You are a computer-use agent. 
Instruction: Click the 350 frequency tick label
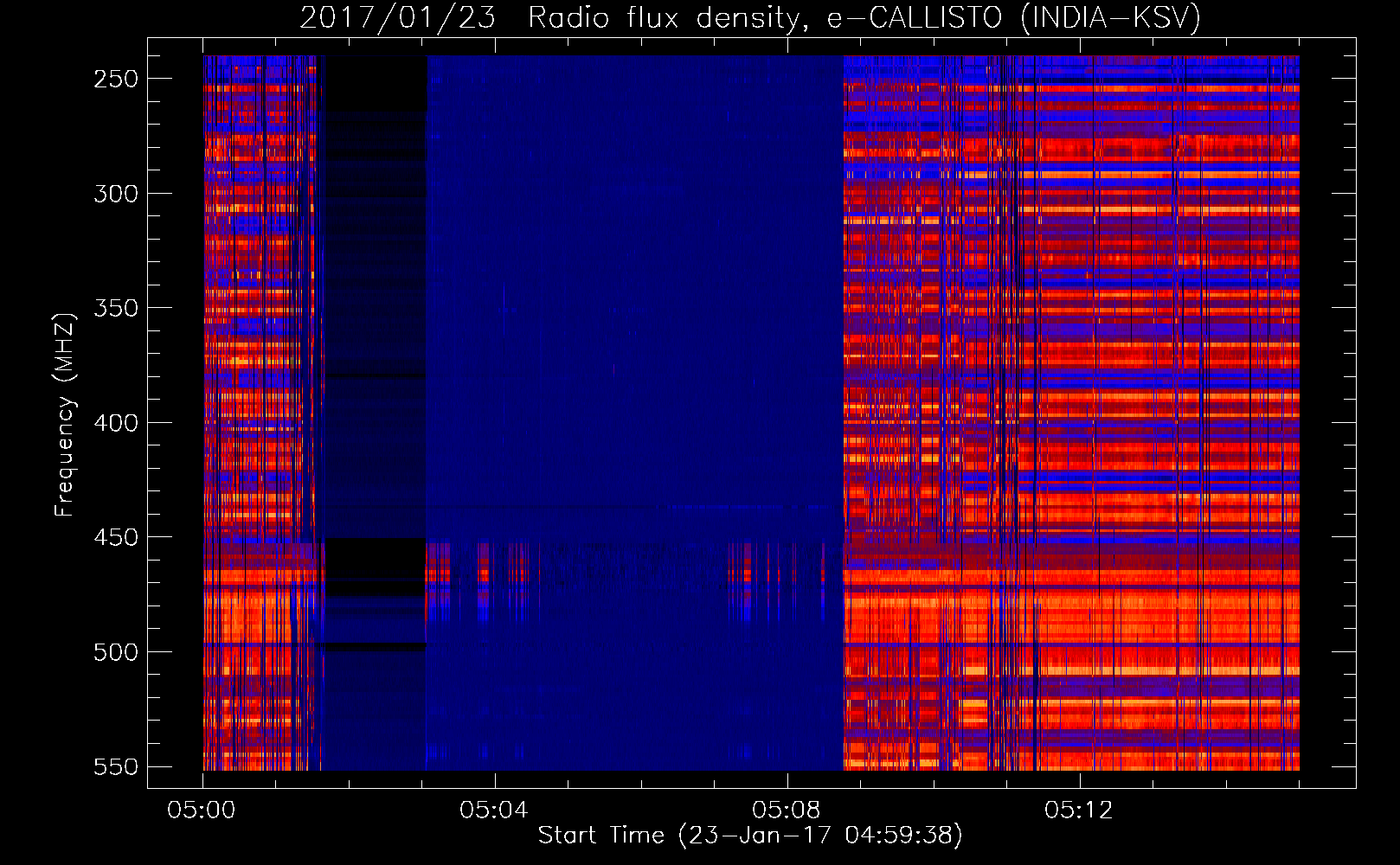click(116, 308)
